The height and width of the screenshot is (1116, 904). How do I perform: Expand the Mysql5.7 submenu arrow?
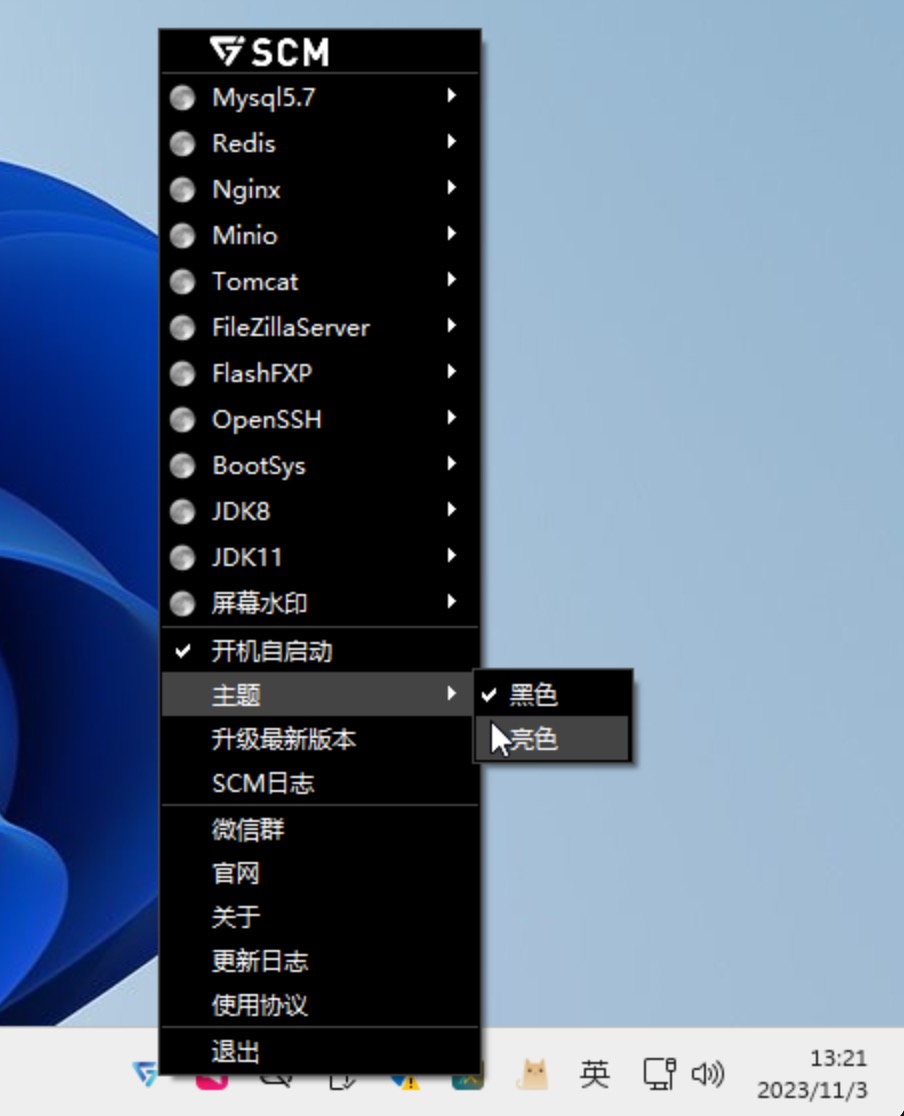451,95
